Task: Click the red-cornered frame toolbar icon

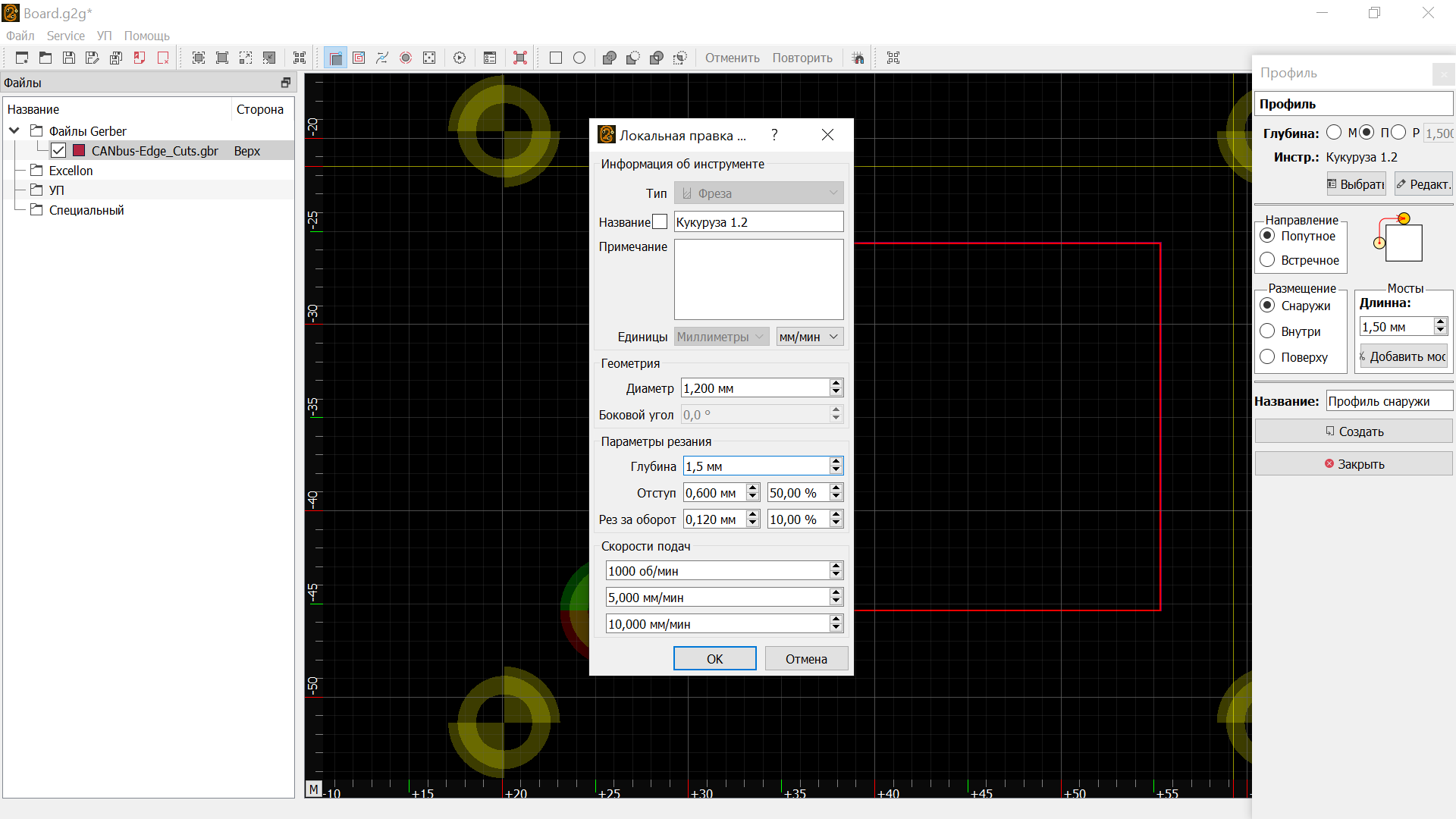Action: (x=520, y=58)
